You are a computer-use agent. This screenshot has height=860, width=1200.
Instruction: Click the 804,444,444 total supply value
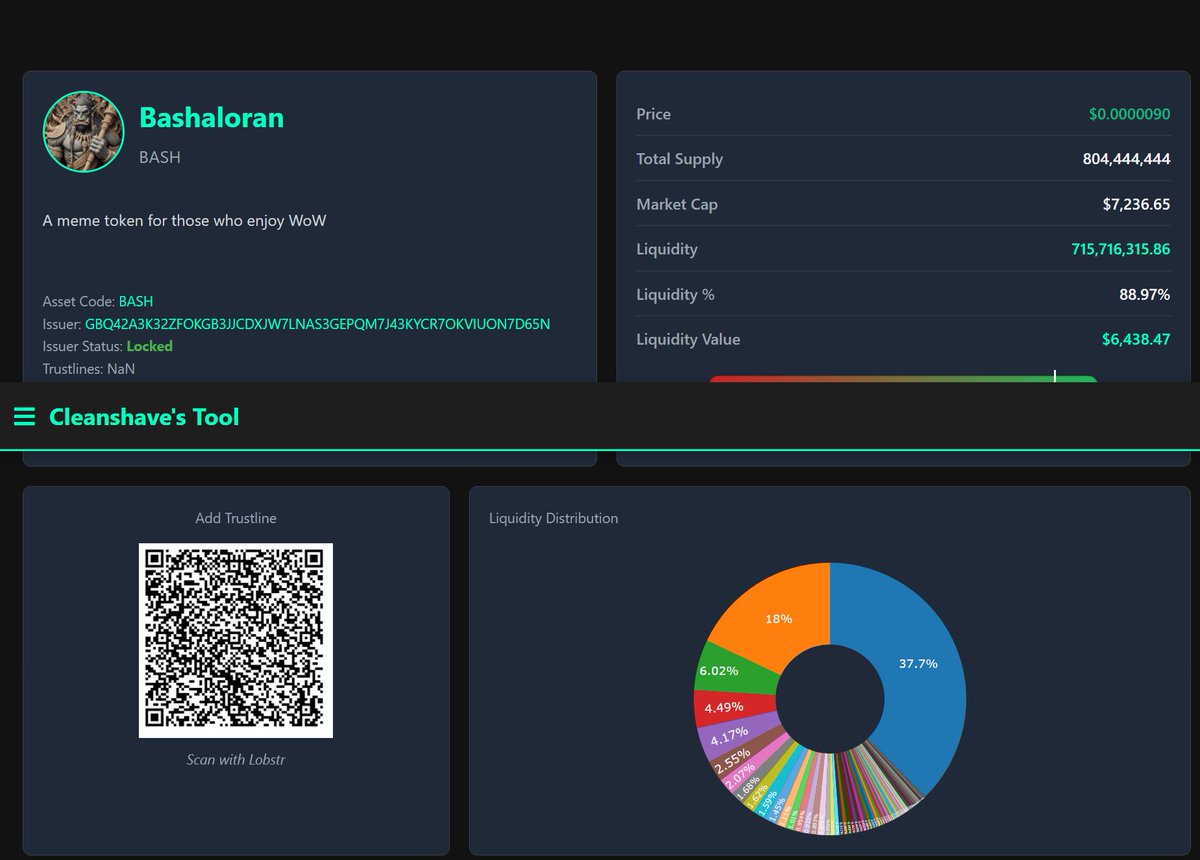1127,159
